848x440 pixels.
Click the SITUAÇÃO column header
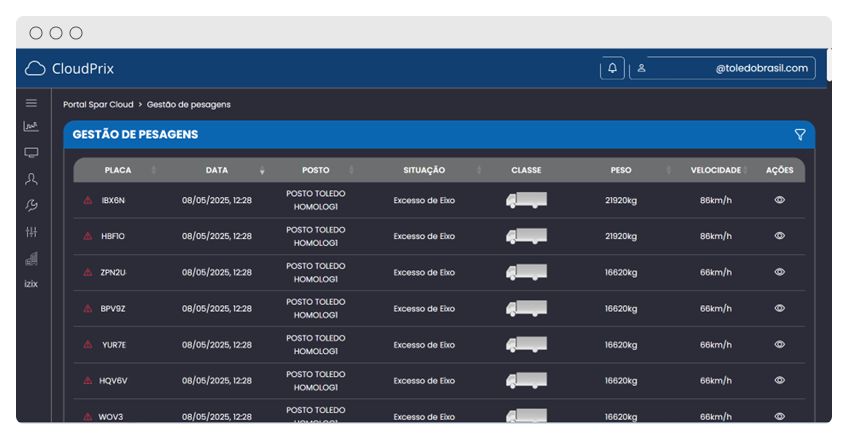click(424, 170)
